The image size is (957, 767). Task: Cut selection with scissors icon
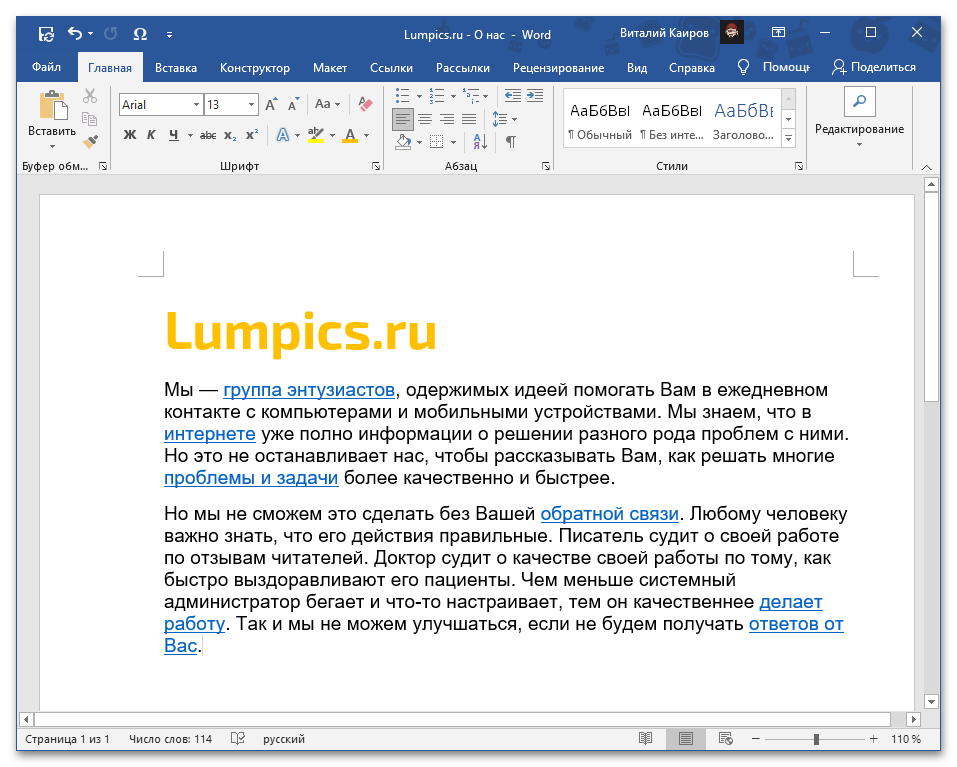coord(90,96)
